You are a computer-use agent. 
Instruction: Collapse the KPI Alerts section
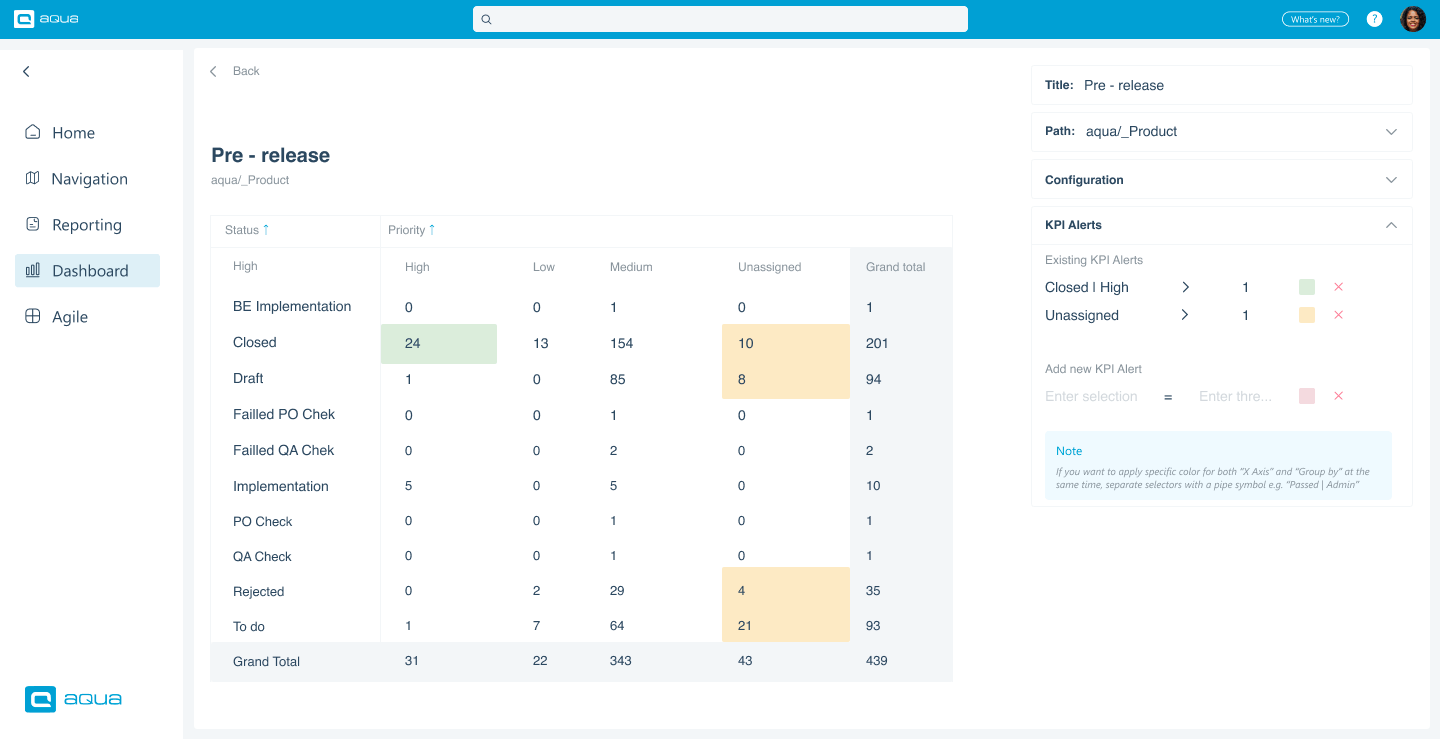tap(1391, 225)
